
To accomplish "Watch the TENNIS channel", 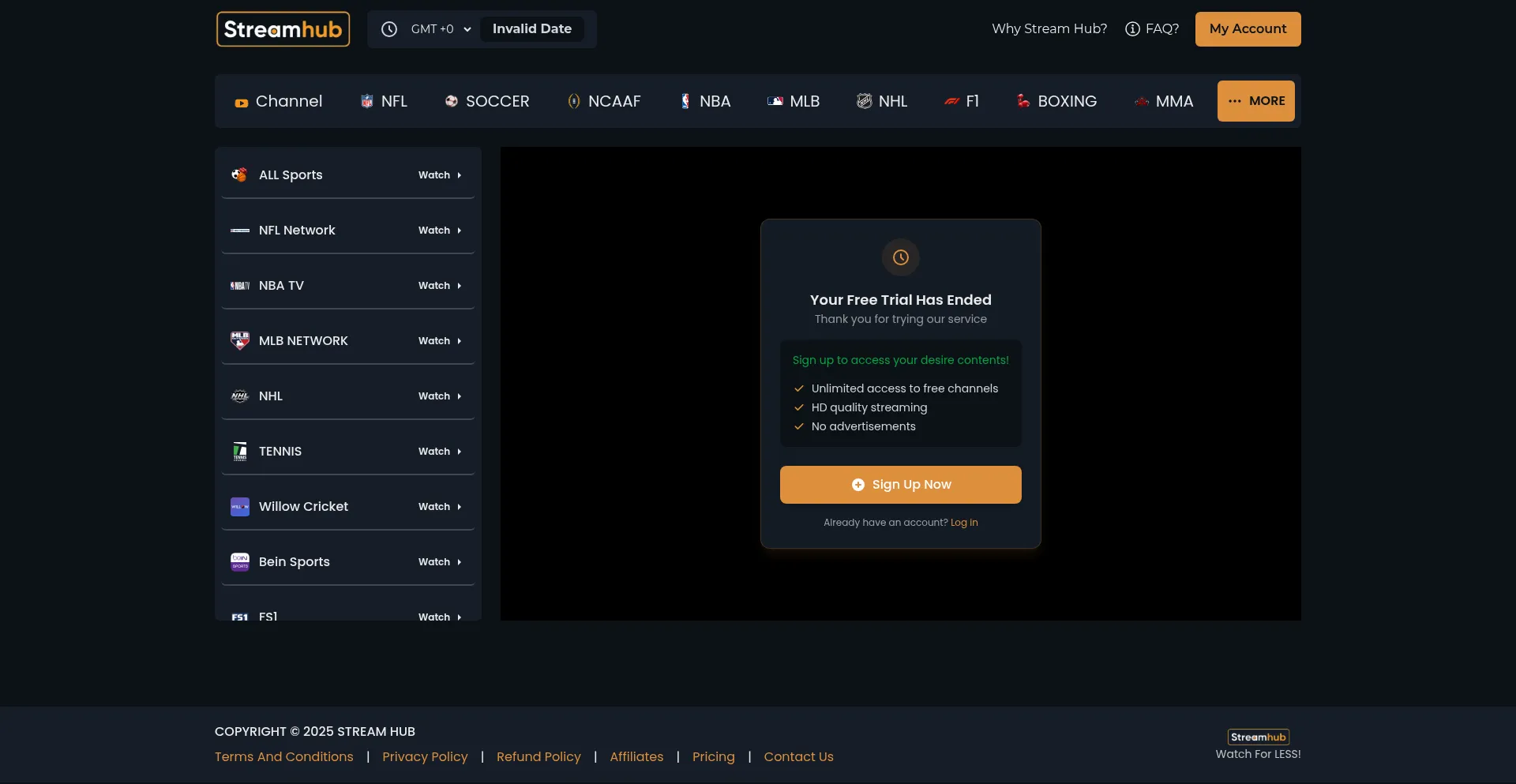I will pos(440,452).
